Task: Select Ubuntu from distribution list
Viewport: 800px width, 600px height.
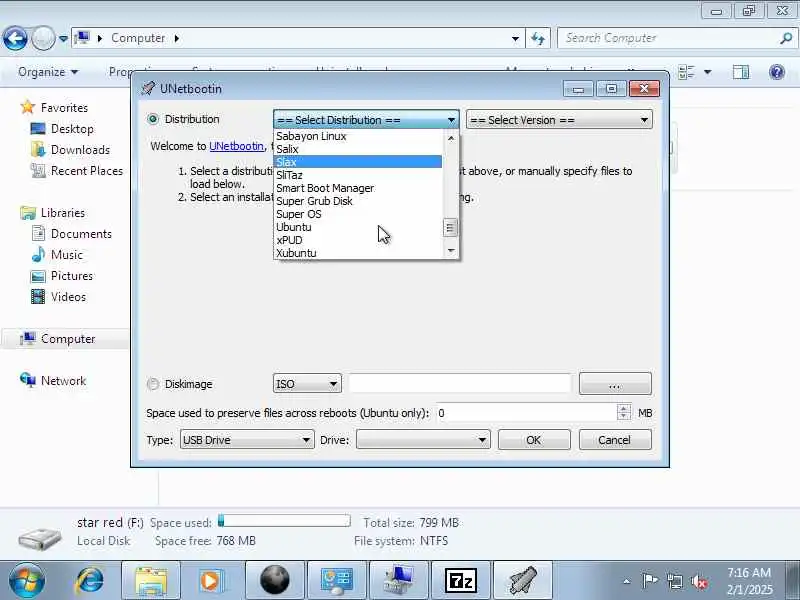Action: [358, 227]
